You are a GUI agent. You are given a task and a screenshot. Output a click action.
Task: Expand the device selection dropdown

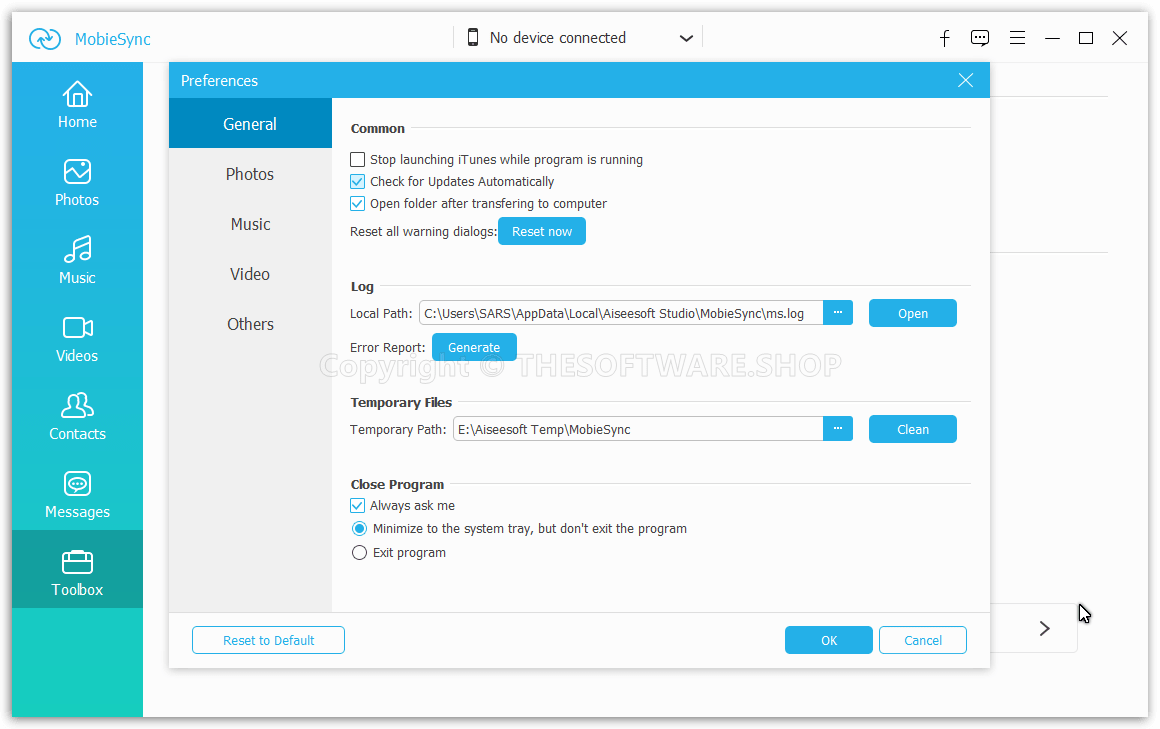click(x=686, y=38)
